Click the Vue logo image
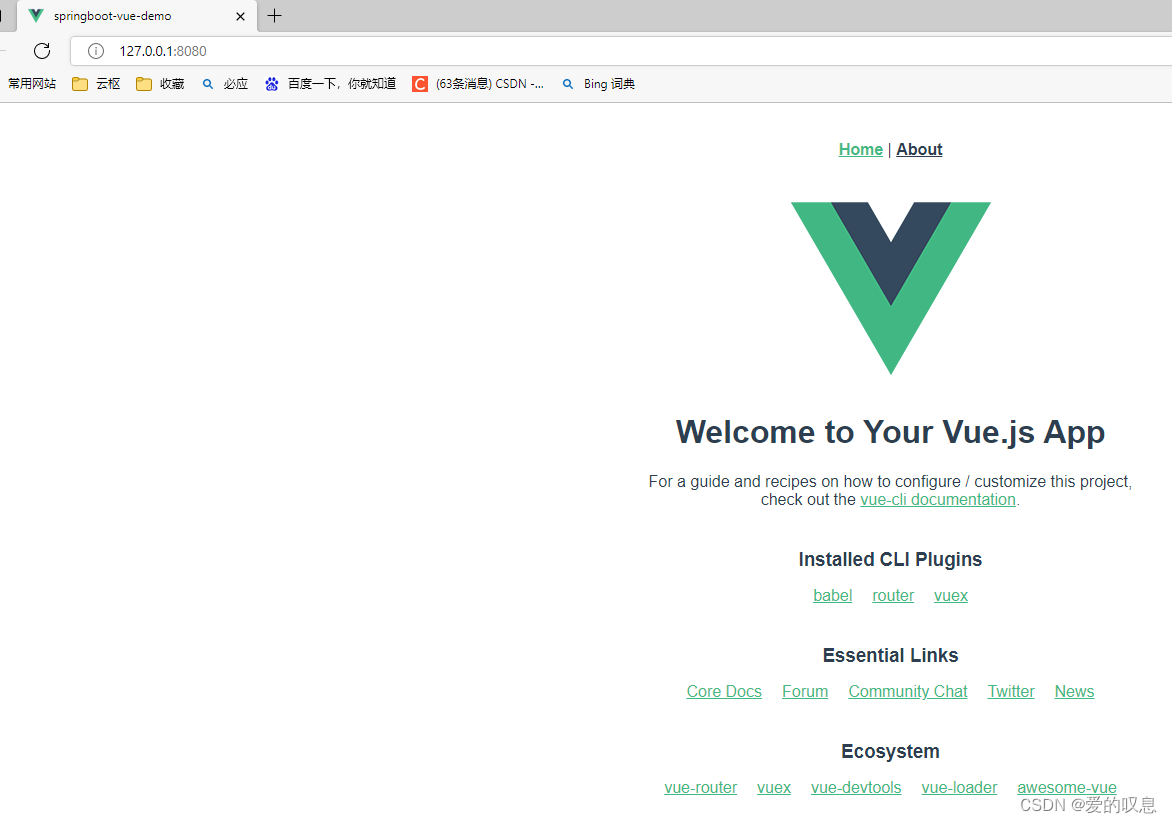1172x823 pixels. [x=891, y=288]
